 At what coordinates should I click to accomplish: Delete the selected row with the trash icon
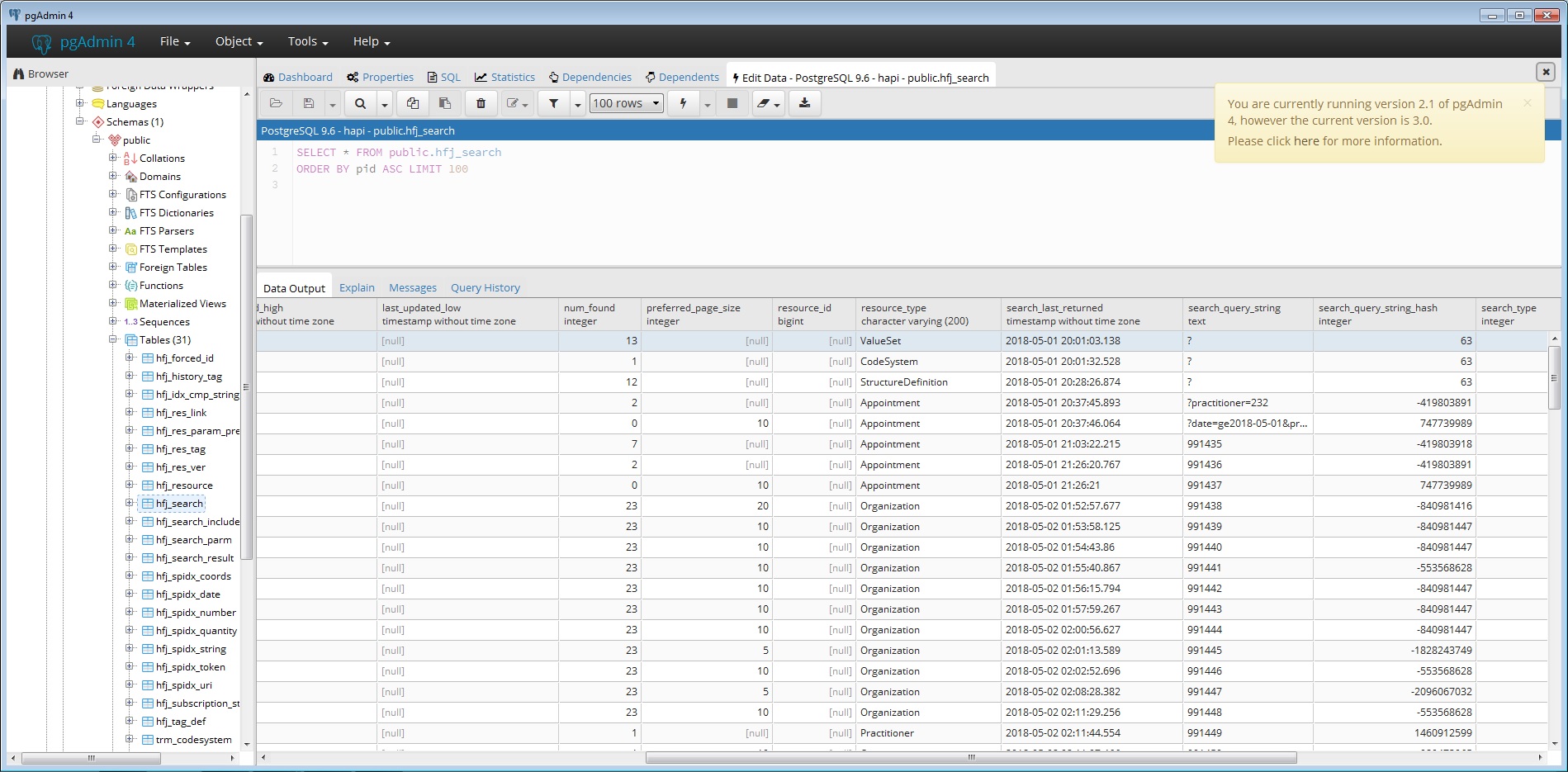(481, 103)
